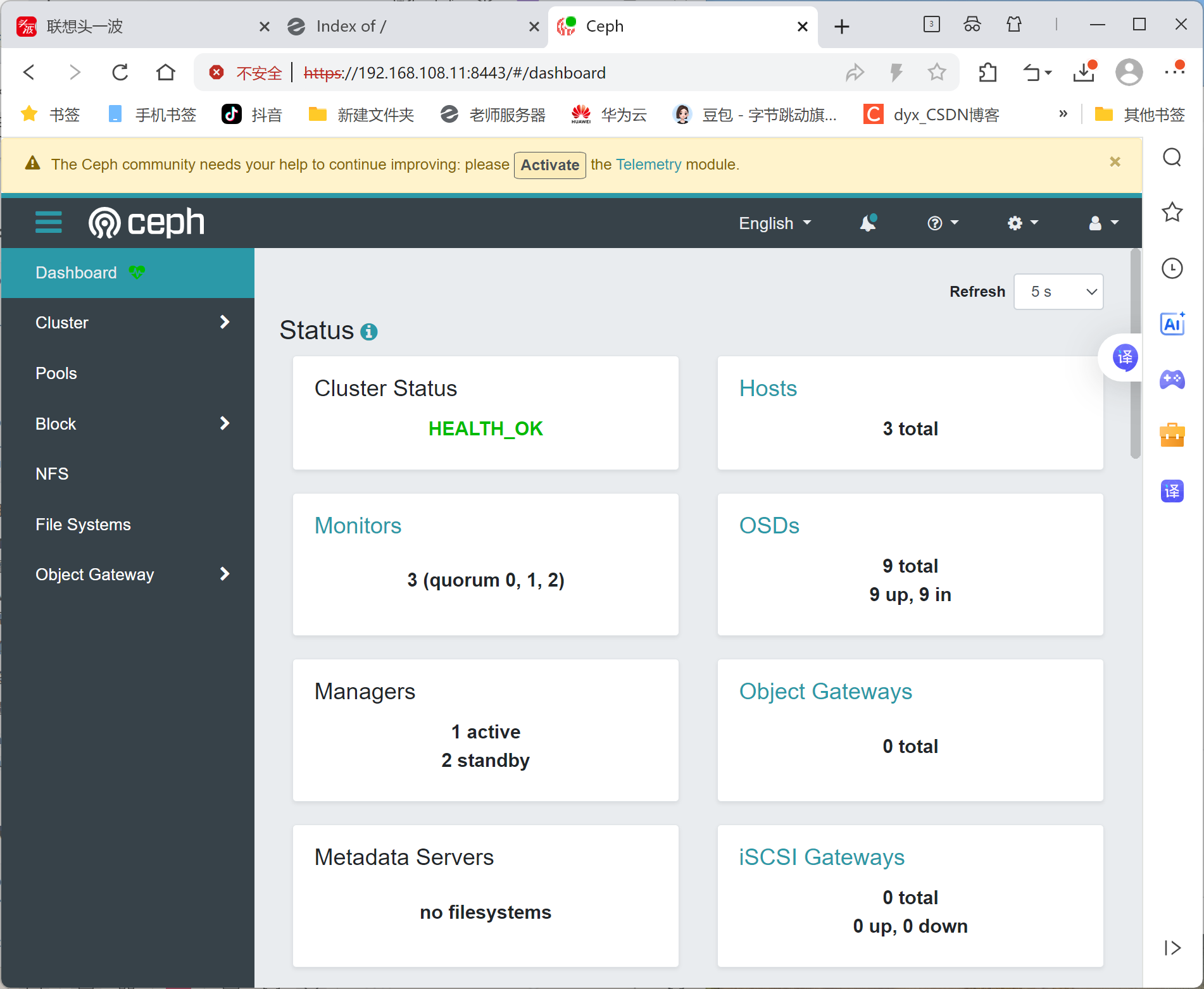The width and height of the screenshot is (1204, 989).
Task: Open the 新建文件夹 bookmark folder
Action: [361, 115]
